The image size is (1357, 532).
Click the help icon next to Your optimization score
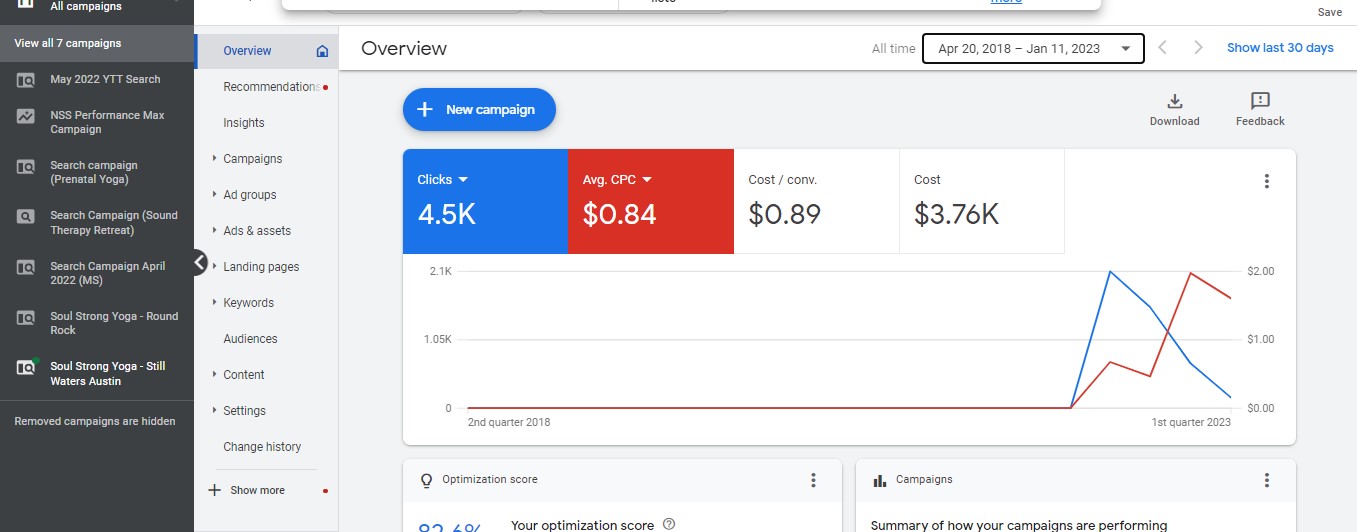669,524
